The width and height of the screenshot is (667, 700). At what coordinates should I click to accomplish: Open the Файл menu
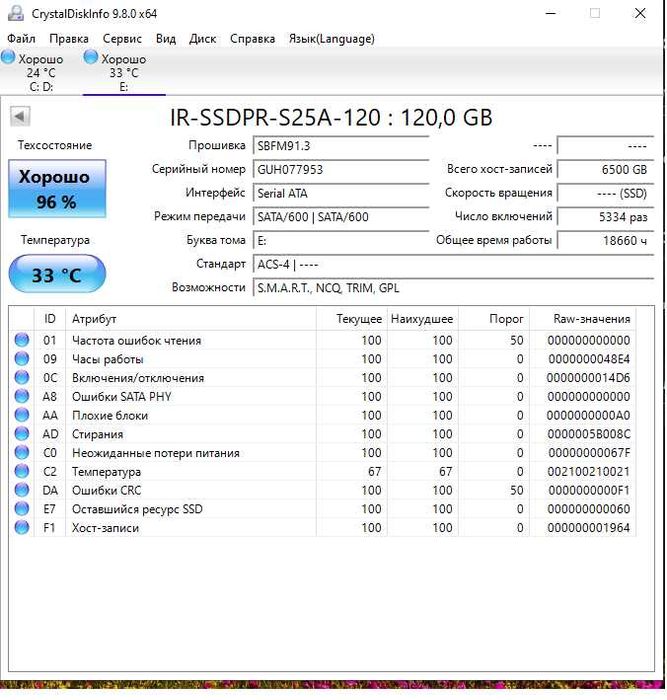pyautogui.click(x=21, y=39)
